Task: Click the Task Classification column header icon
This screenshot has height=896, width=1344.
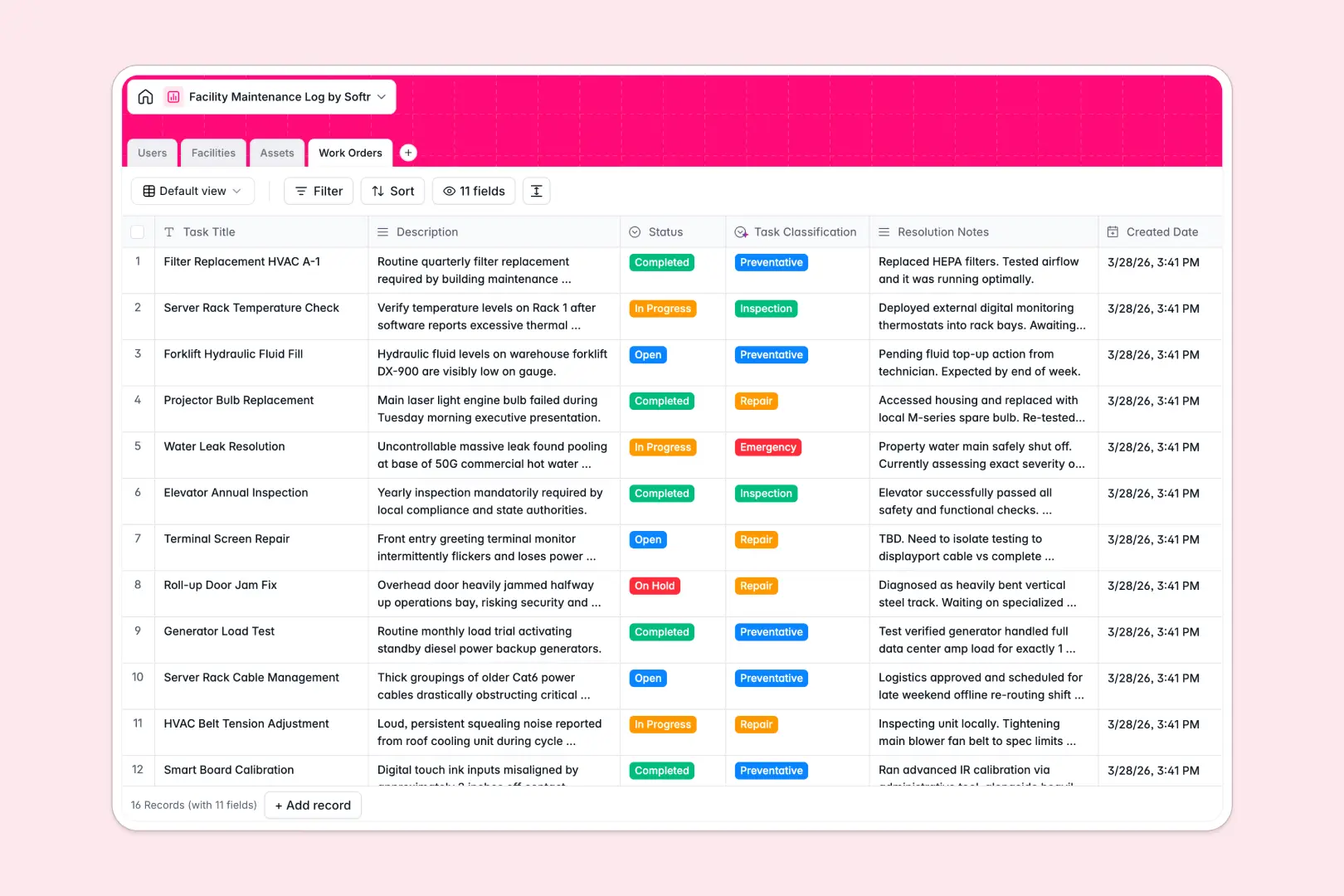Action: [741, 231]
